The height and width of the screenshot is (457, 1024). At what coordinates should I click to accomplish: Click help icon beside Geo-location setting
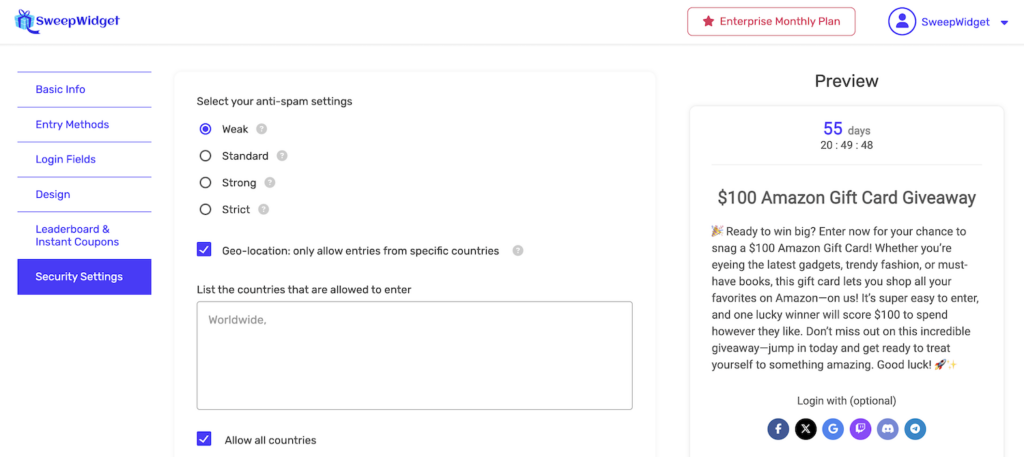point(518,251)
